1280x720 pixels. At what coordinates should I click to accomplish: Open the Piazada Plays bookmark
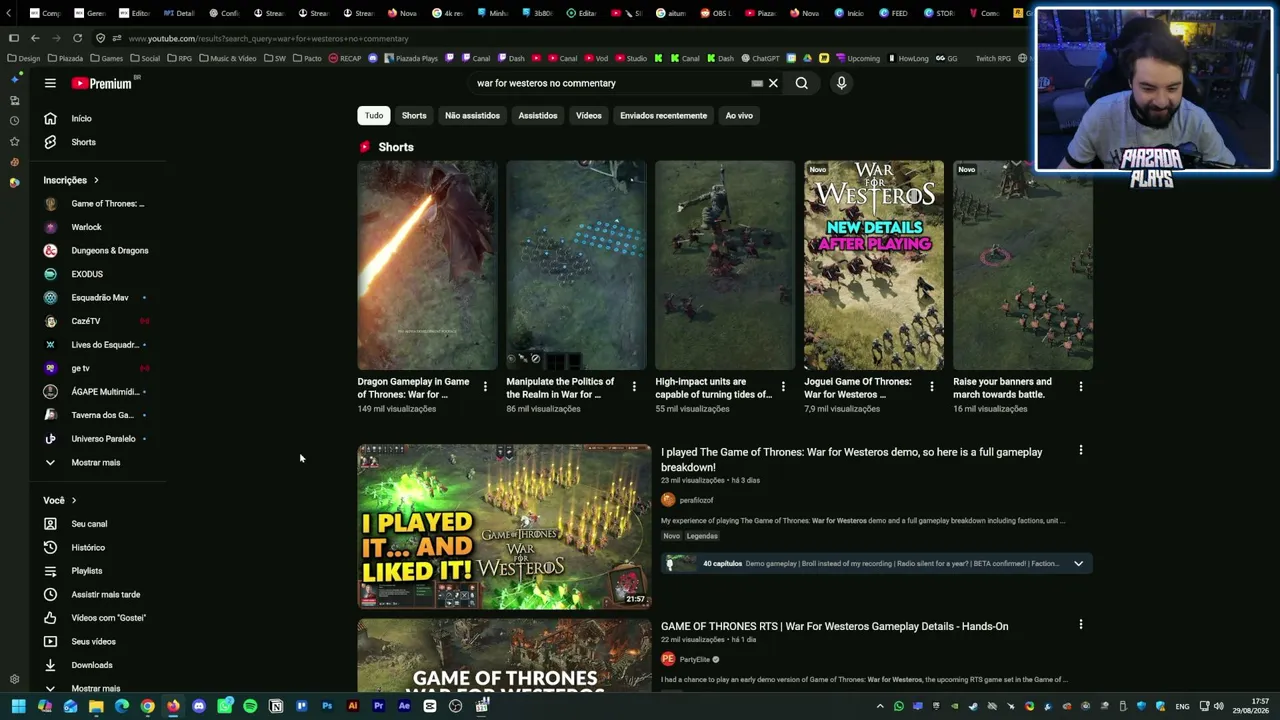(410, 58)
